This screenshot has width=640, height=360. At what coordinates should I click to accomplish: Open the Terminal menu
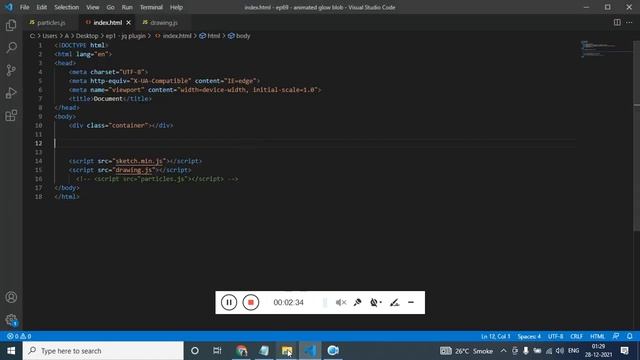point(151,7)
